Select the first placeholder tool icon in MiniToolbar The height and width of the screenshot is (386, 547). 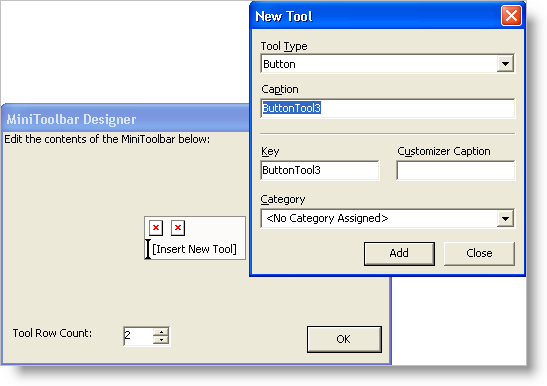click(156, 228)
